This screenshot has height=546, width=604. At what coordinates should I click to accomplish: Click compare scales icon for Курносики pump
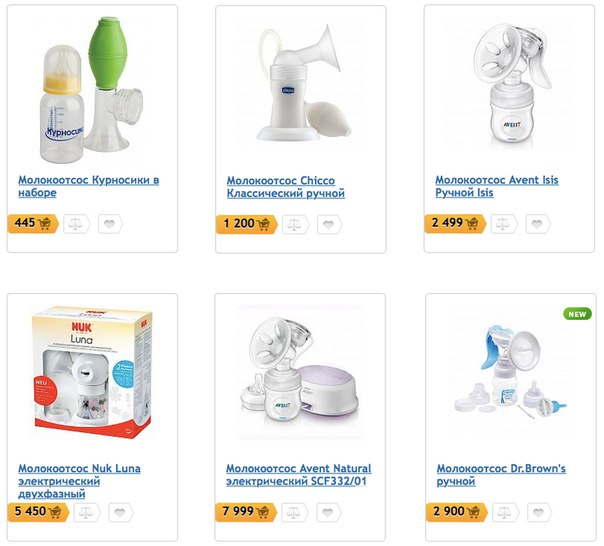coord(76,224)
